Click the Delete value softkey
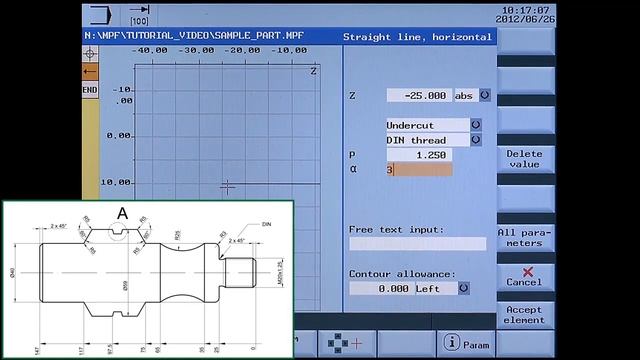 525,159
